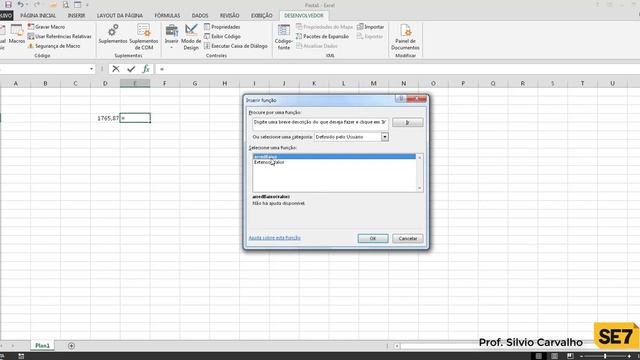Switch to the DADOS tab
This screenshot has height=360, width=640.
click(x=200, y=16)
